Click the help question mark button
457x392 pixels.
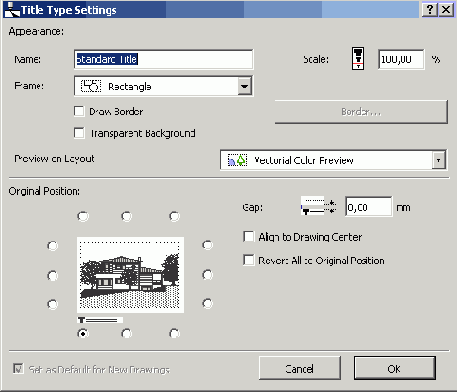pyautogui.click(x=429, y=9)
